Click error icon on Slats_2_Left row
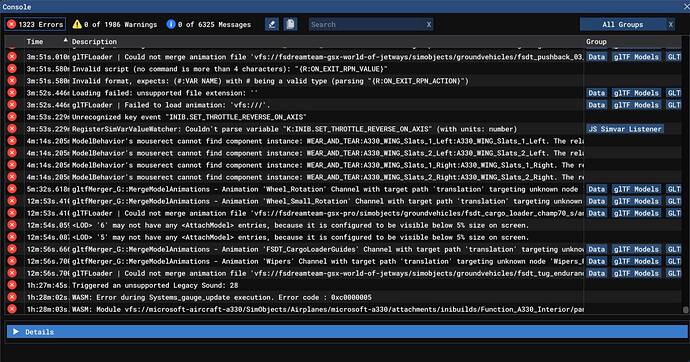Viewport: 690px width, 362px height. point(12,153)
